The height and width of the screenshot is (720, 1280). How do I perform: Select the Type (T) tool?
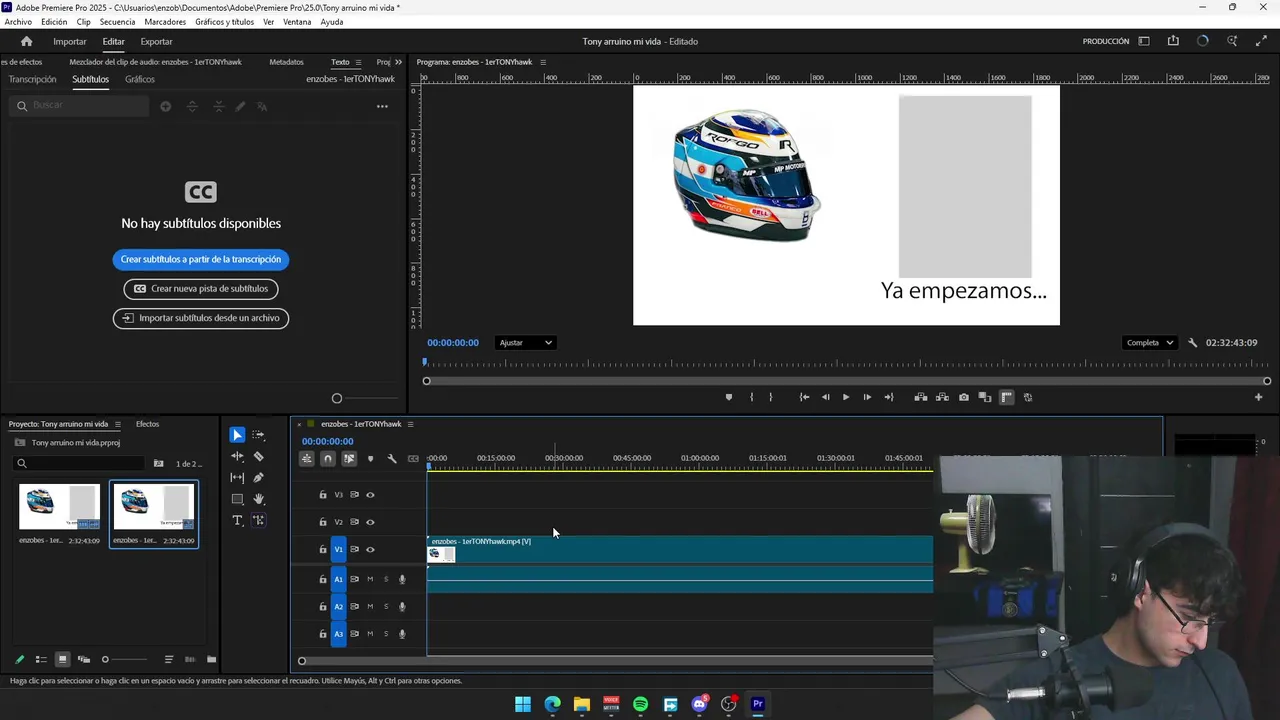click(x=237, y=520)
